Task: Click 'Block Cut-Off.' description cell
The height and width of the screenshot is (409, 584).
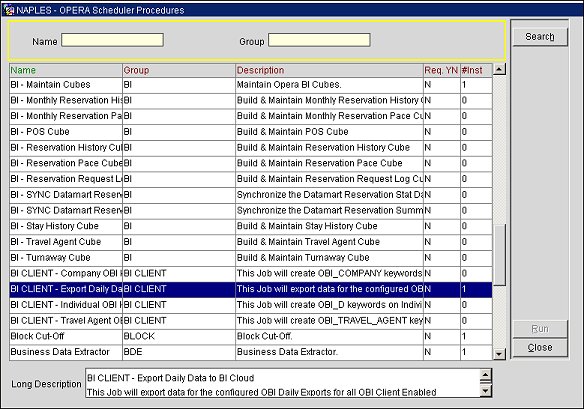Action: coord(330,336)
